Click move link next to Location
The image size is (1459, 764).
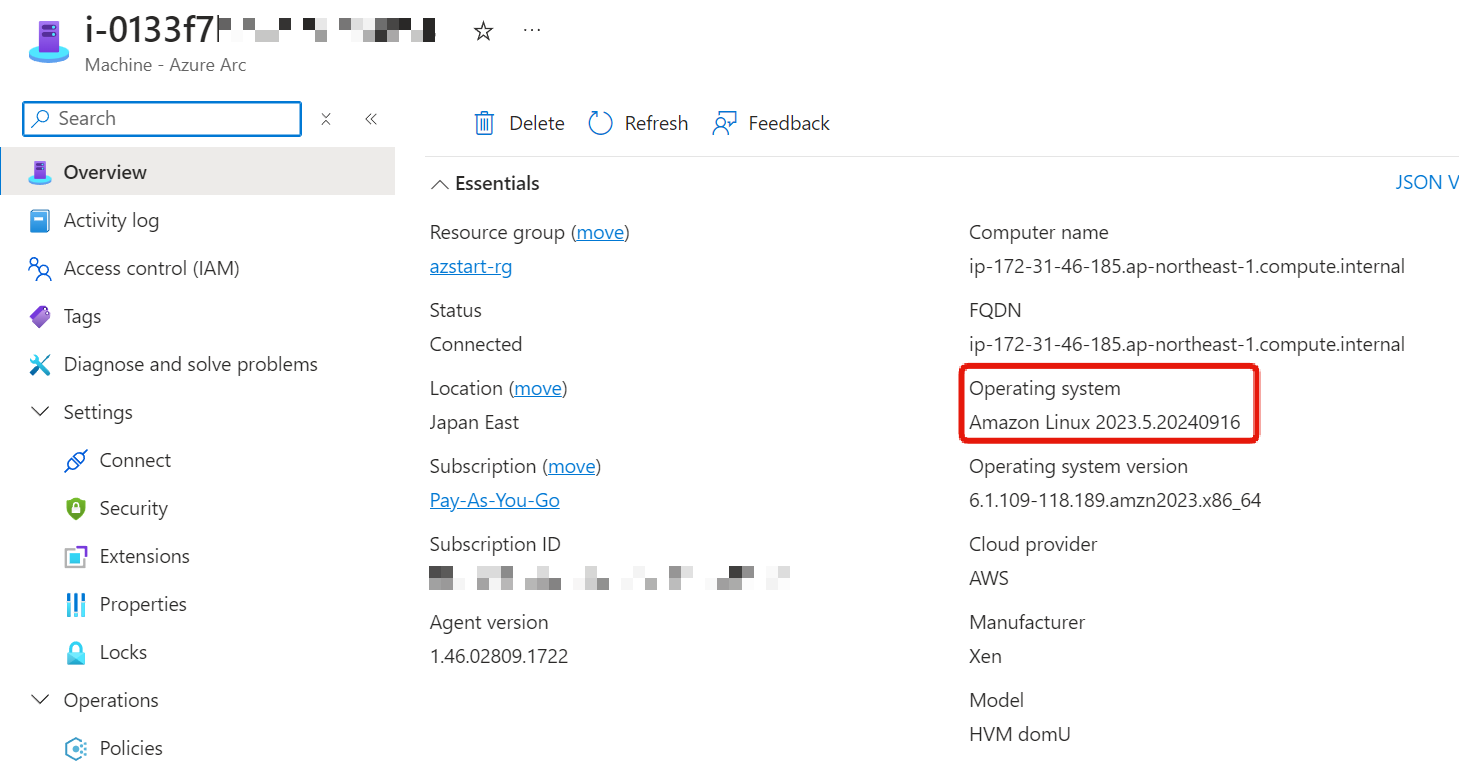coord(538,388)
